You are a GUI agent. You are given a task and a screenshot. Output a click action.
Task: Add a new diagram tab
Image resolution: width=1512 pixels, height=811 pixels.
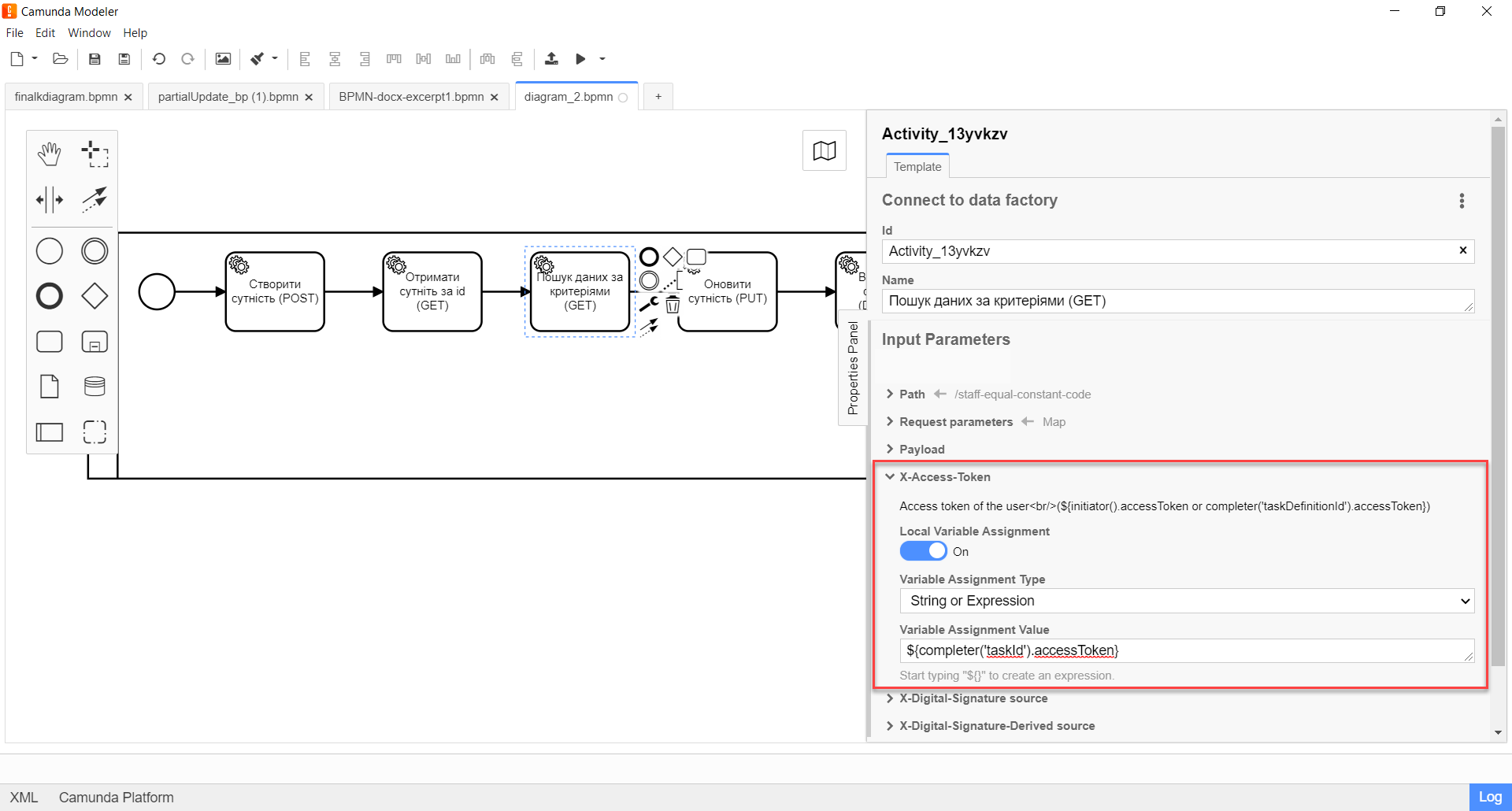[x=658, y=97]
